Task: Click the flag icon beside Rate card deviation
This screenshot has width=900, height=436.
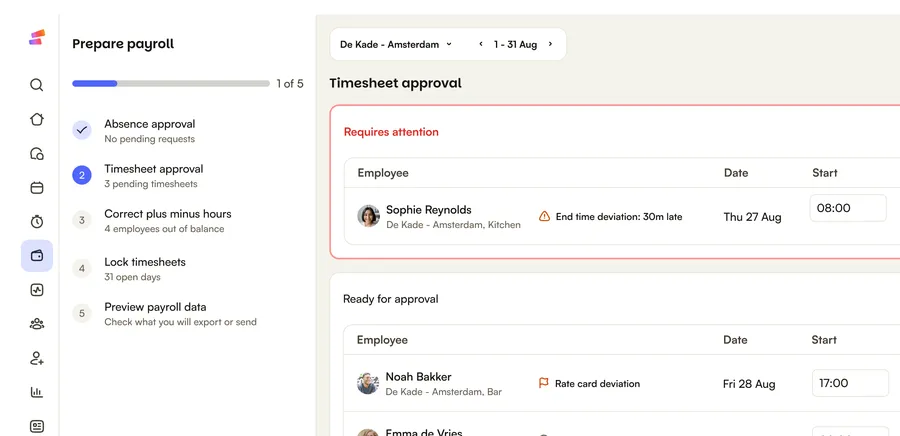Action: coord(544,383)
